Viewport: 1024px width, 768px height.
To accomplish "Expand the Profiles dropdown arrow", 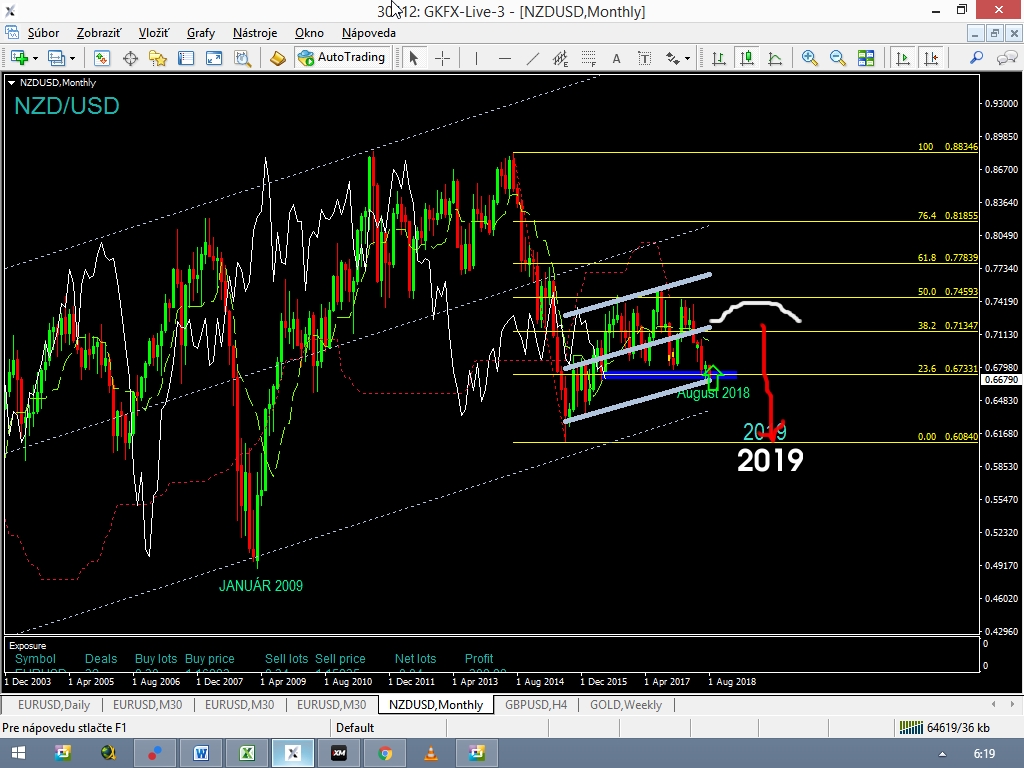I will (72, 59).
